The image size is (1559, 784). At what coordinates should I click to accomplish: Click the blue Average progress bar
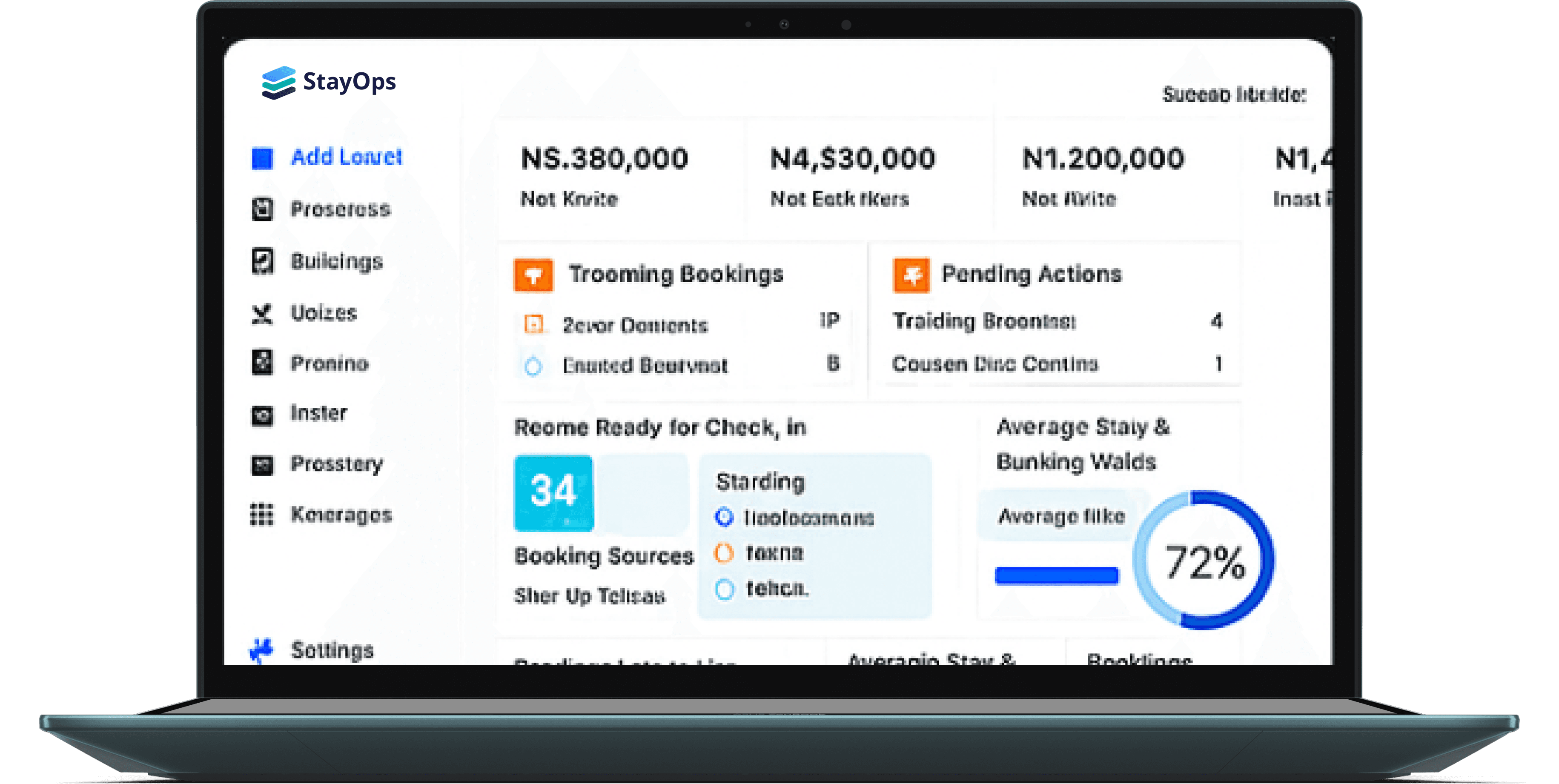point(1057,575)
